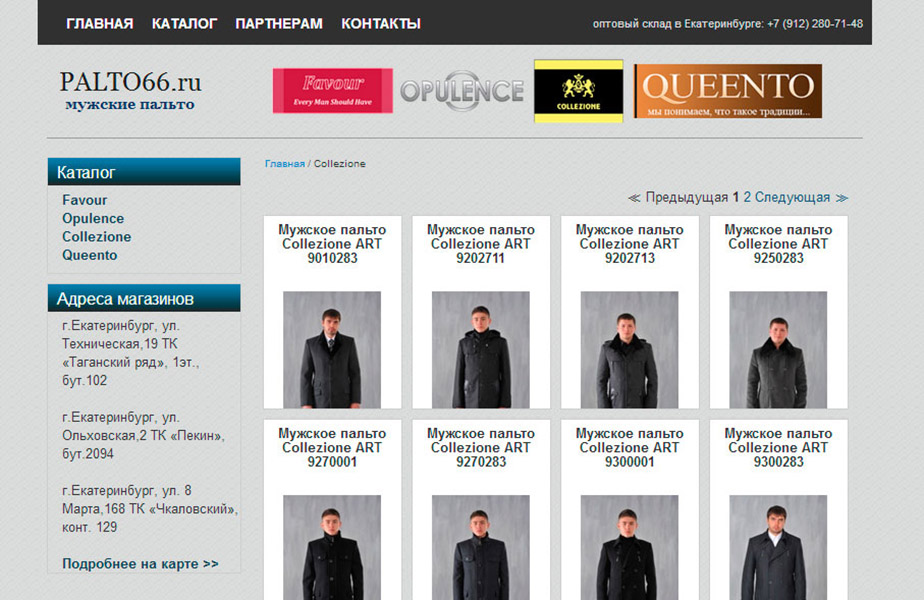Open Queento in the catalog sidebar
This screenshot has height=600, width=924.
[90, 255]
